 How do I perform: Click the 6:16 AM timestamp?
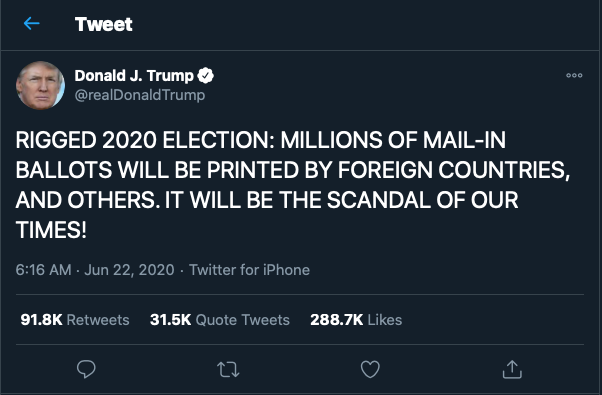tap(43, 270)
